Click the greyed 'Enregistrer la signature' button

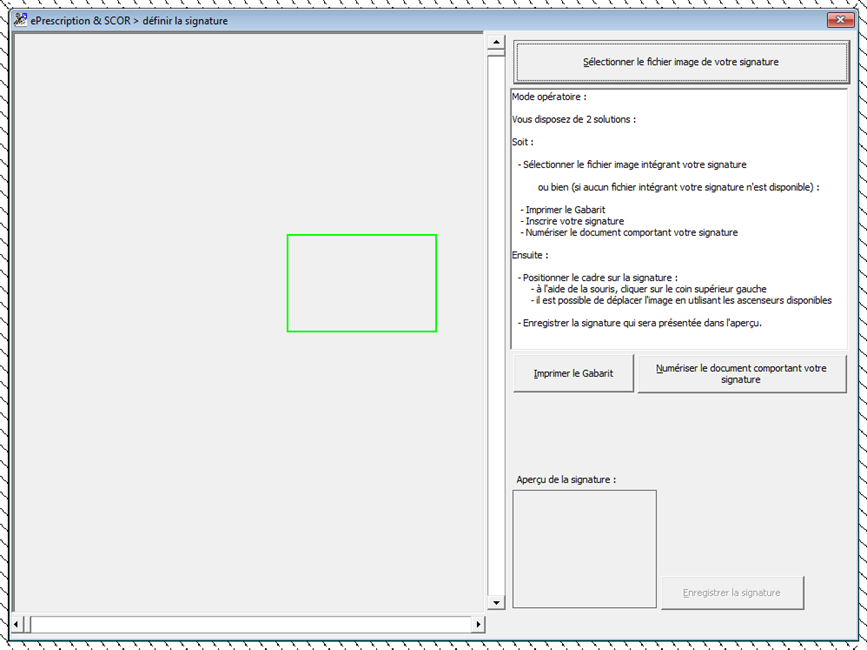tap(732, 593)
